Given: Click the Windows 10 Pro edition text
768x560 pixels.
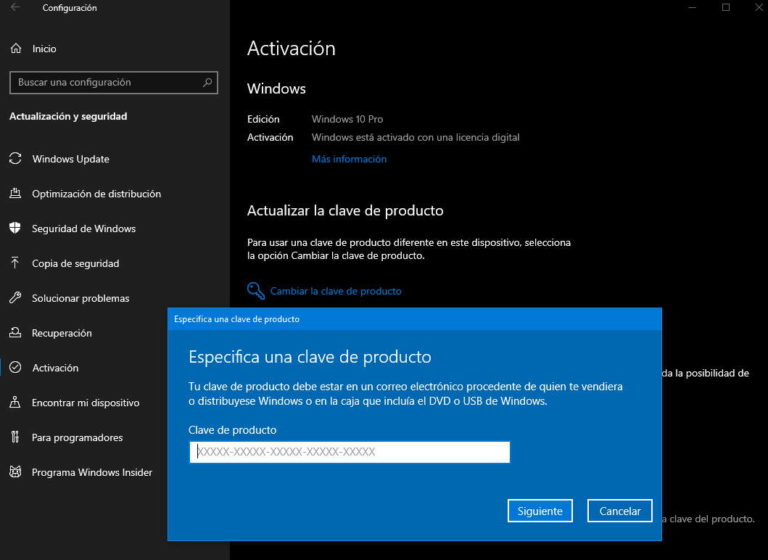Looking at the screenshot, I should coord(347,119).
